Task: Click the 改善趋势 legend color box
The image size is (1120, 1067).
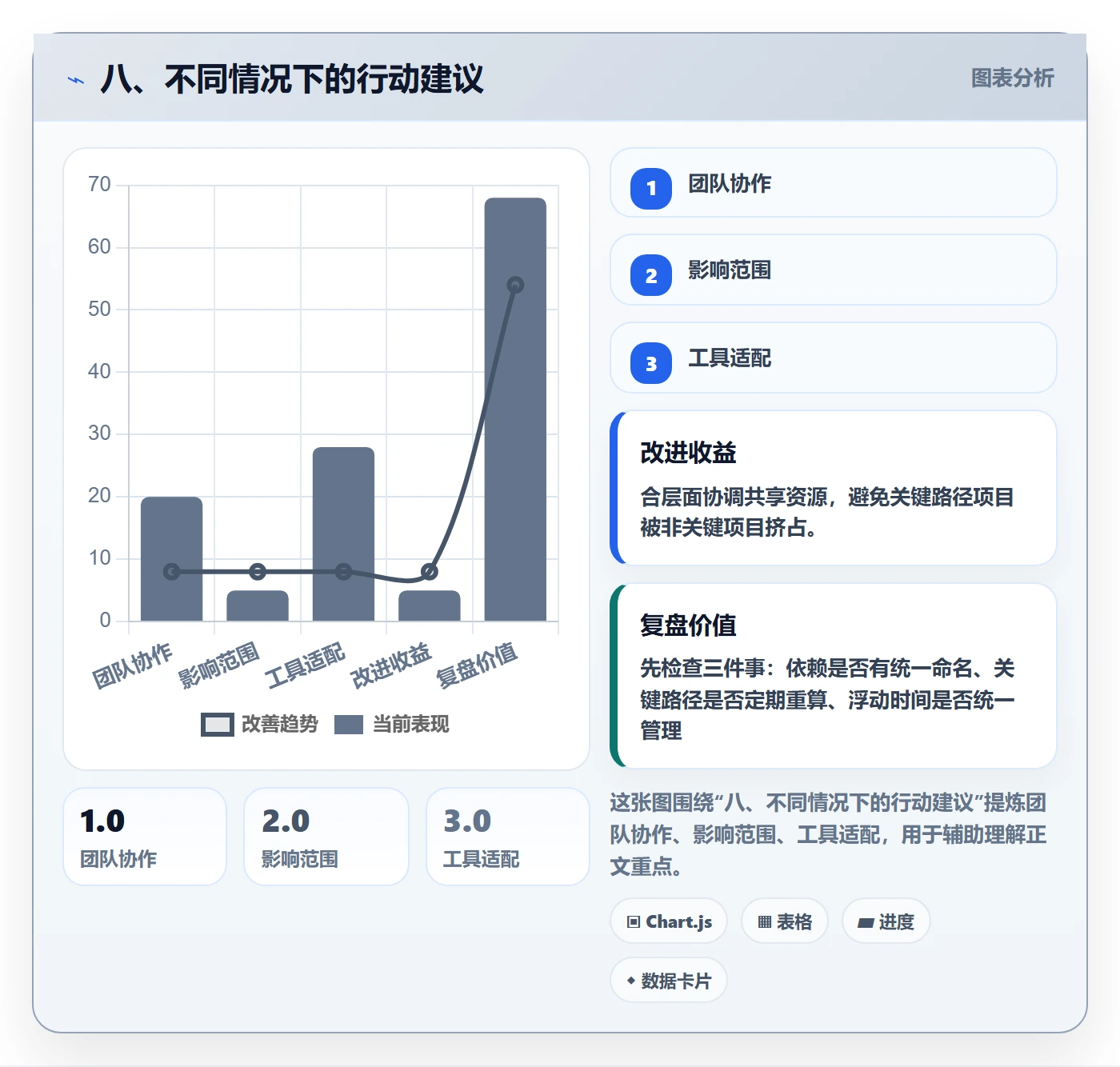Action: pyautogui.click(x=217, y=725)
